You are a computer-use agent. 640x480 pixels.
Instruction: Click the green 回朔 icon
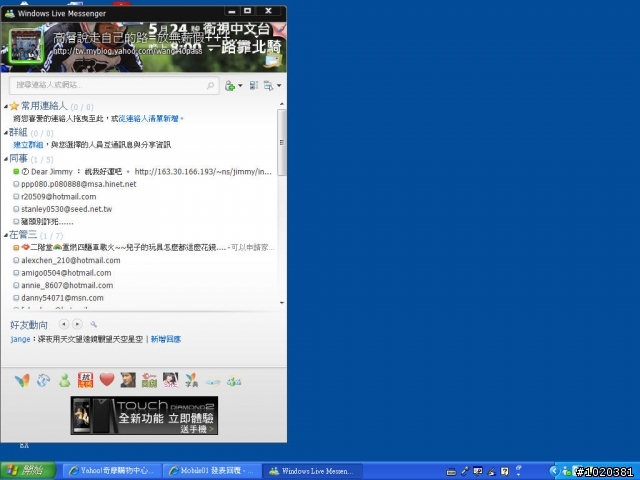point(149,380)
